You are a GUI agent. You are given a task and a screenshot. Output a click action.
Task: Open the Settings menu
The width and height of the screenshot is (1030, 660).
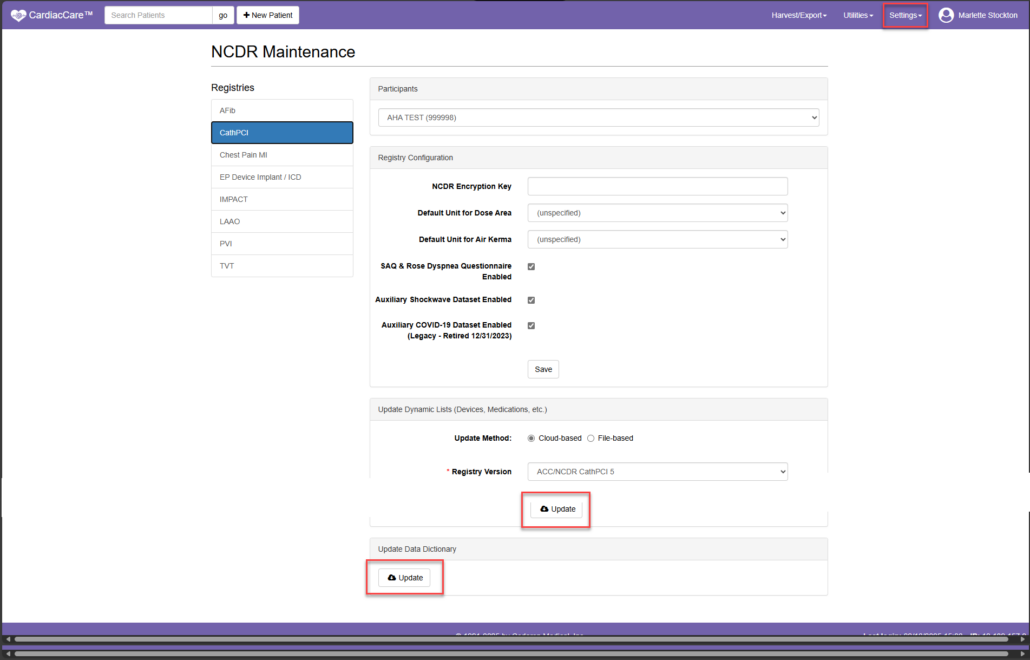click(905, 15)
